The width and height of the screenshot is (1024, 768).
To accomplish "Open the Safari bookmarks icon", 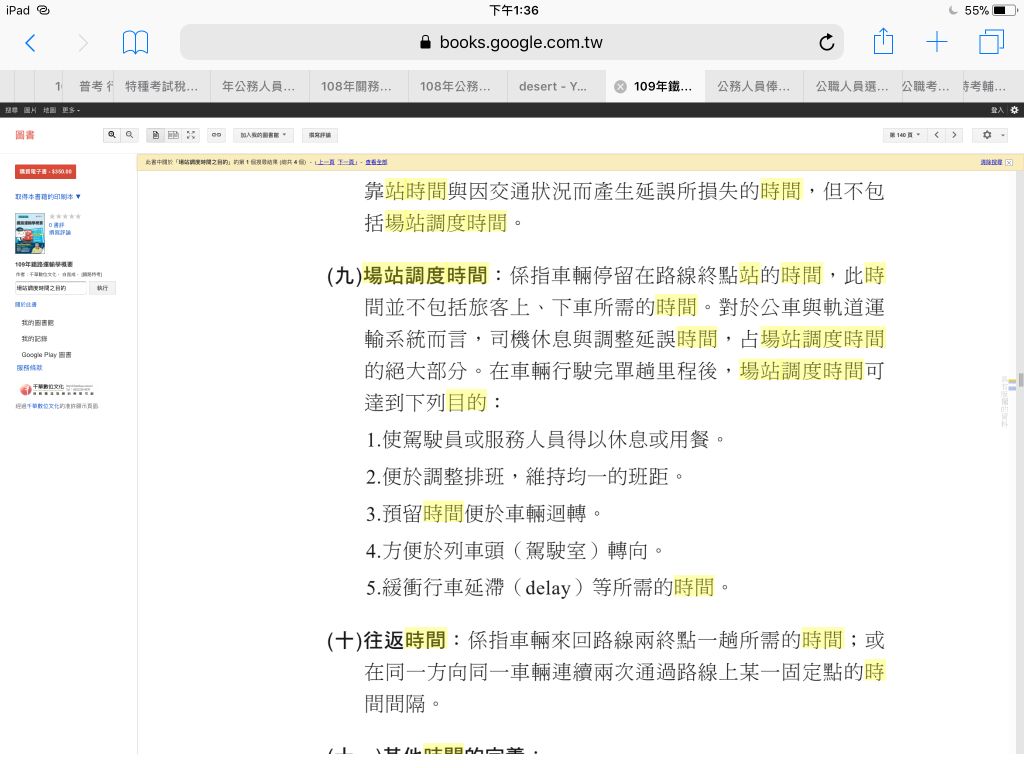I will 136,42.
